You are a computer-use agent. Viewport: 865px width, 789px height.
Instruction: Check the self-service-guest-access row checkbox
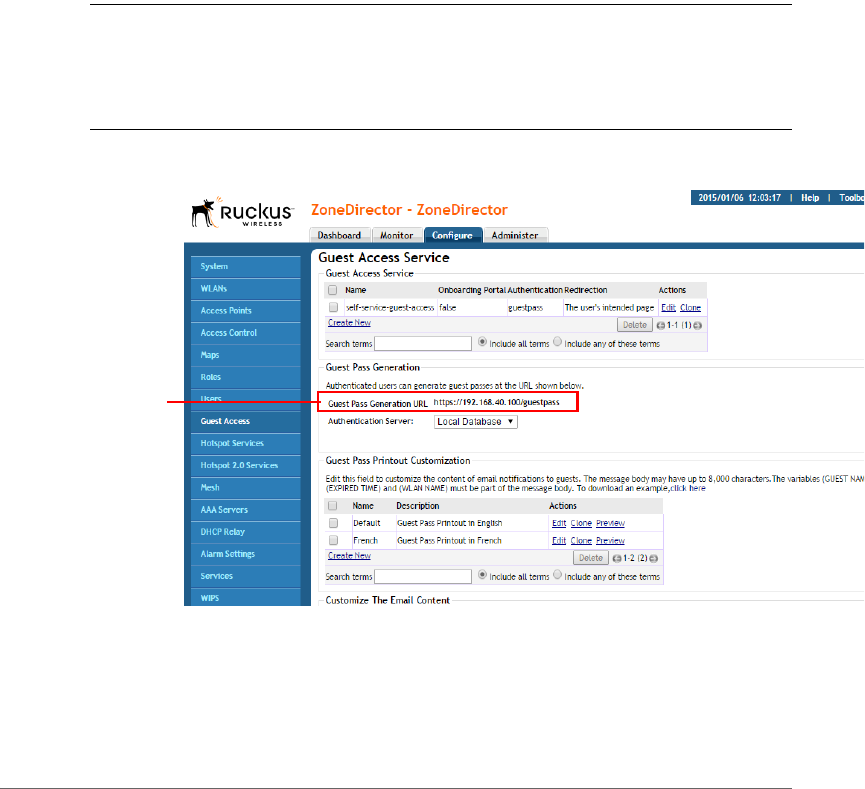(x=333, y=307)
